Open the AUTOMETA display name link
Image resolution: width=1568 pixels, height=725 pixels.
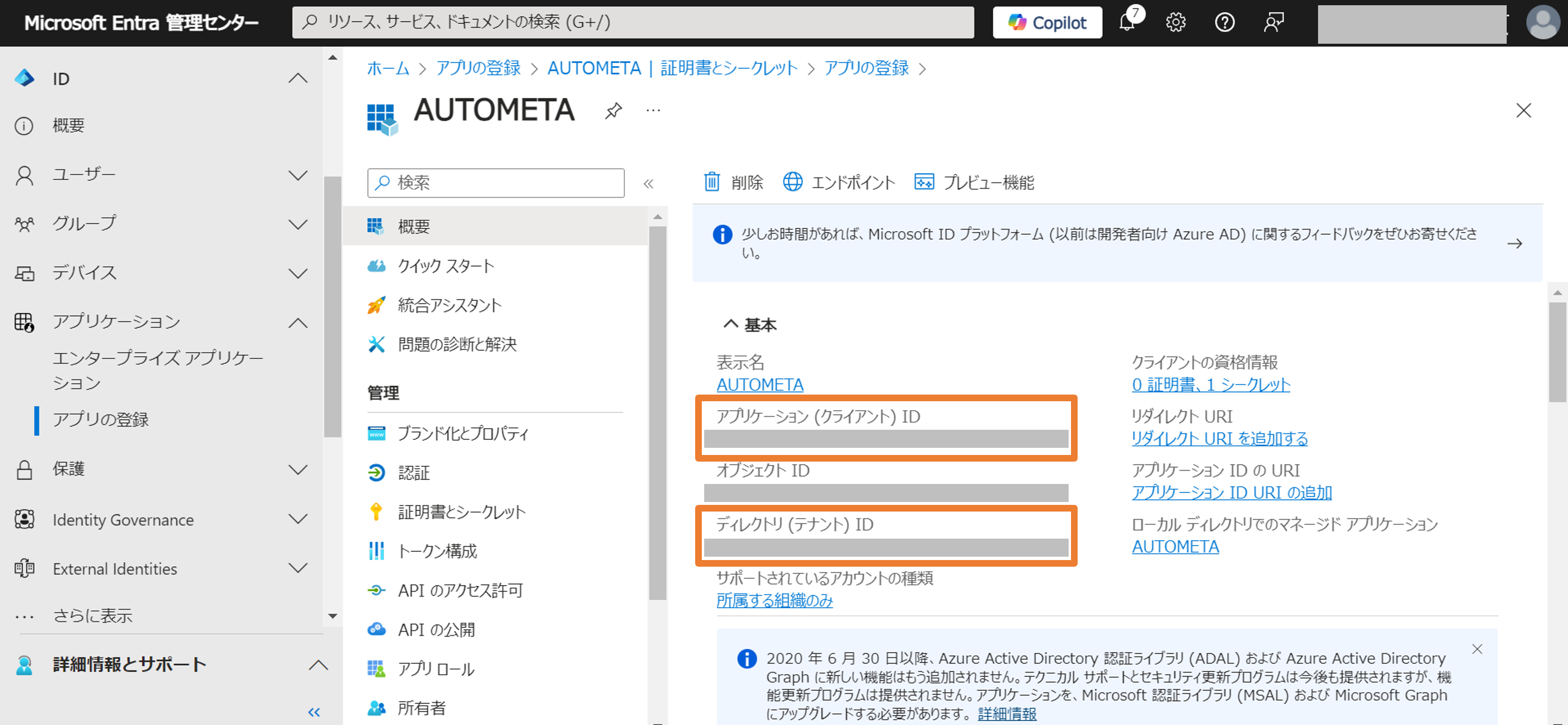click(x=760, y=385)
